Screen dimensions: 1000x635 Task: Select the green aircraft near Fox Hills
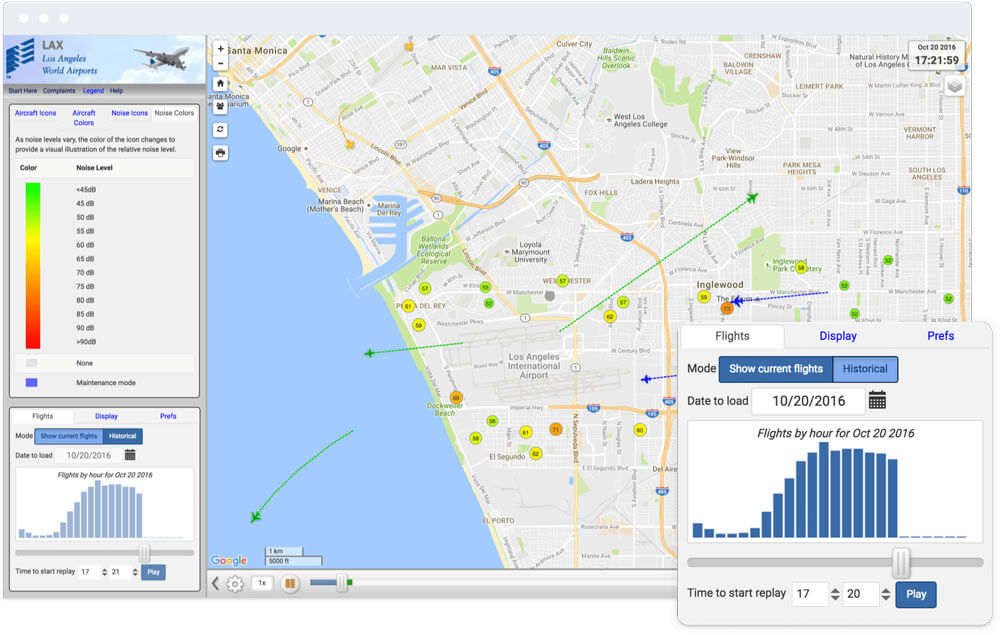(x=753, y=198)
